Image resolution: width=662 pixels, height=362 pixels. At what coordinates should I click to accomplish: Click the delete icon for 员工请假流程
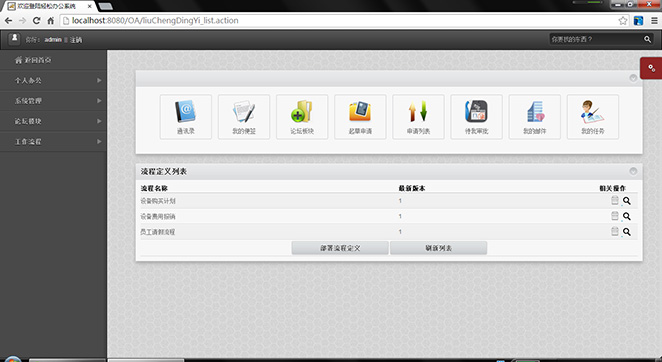coord(615,231)
